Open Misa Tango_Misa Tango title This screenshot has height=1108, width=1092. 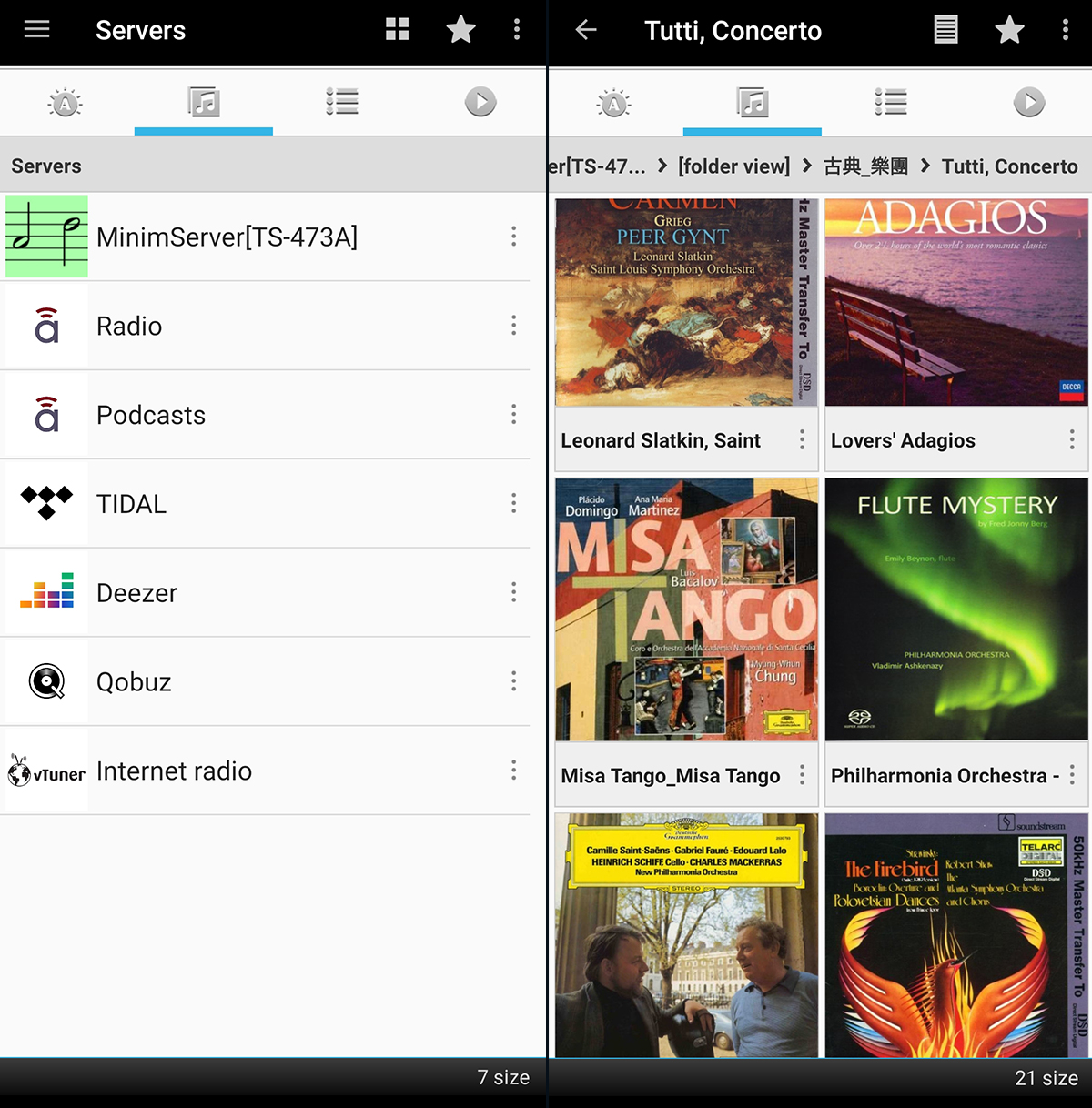[671, 776]
